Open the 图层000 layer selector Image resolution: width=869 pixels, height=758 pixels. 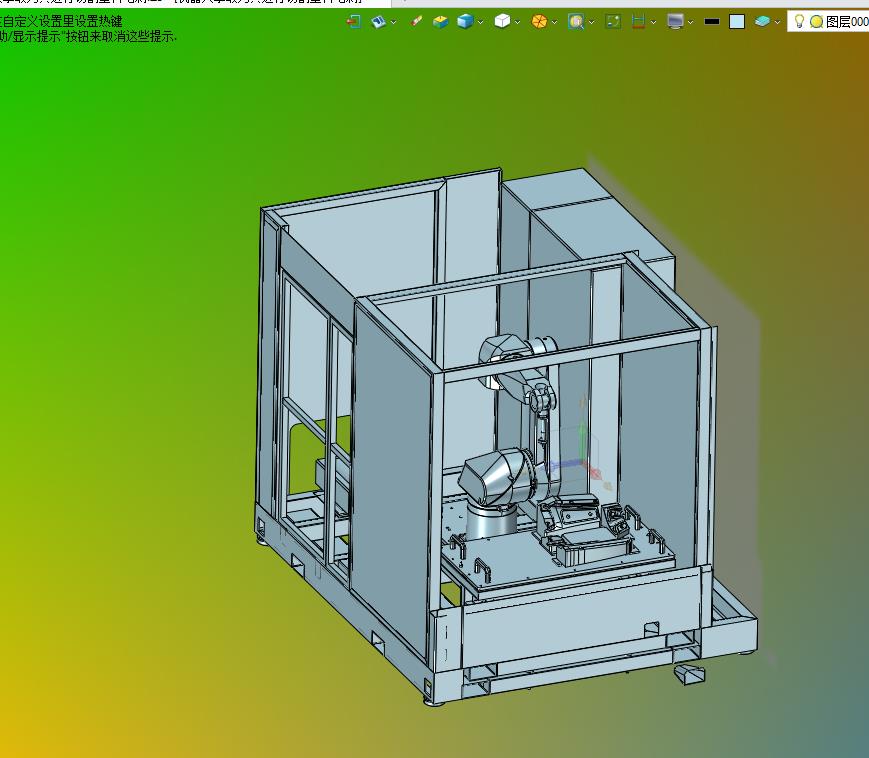click(846, 21)
